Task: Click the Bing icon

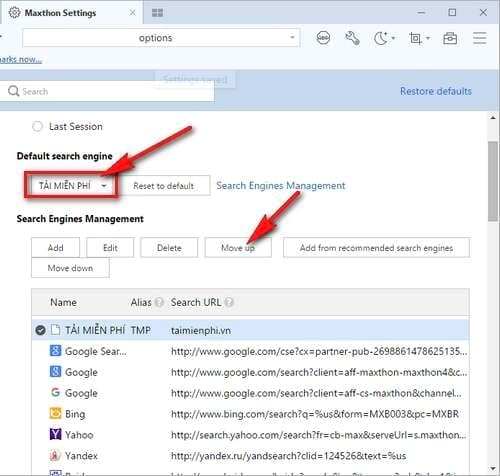Action: (55, 413)
